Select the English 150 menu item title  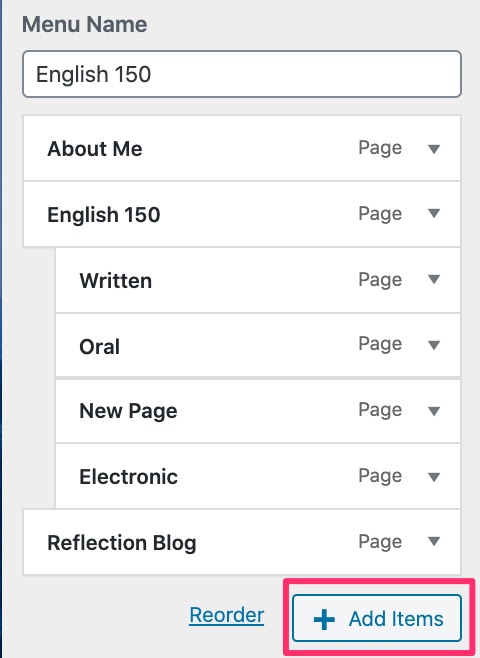pyautogui.click(x=104, y=214)
